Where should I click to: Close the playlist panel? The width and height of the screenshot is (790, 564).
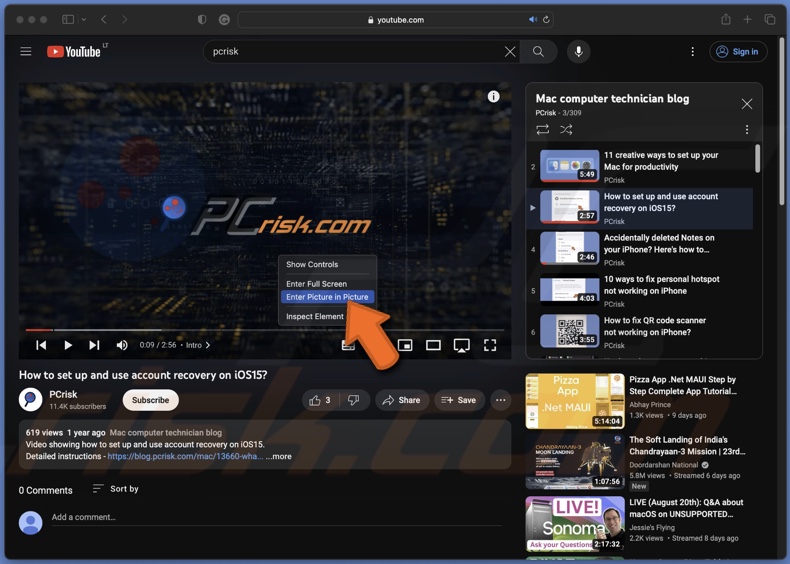pyautogui.click(x=747, y=104)
